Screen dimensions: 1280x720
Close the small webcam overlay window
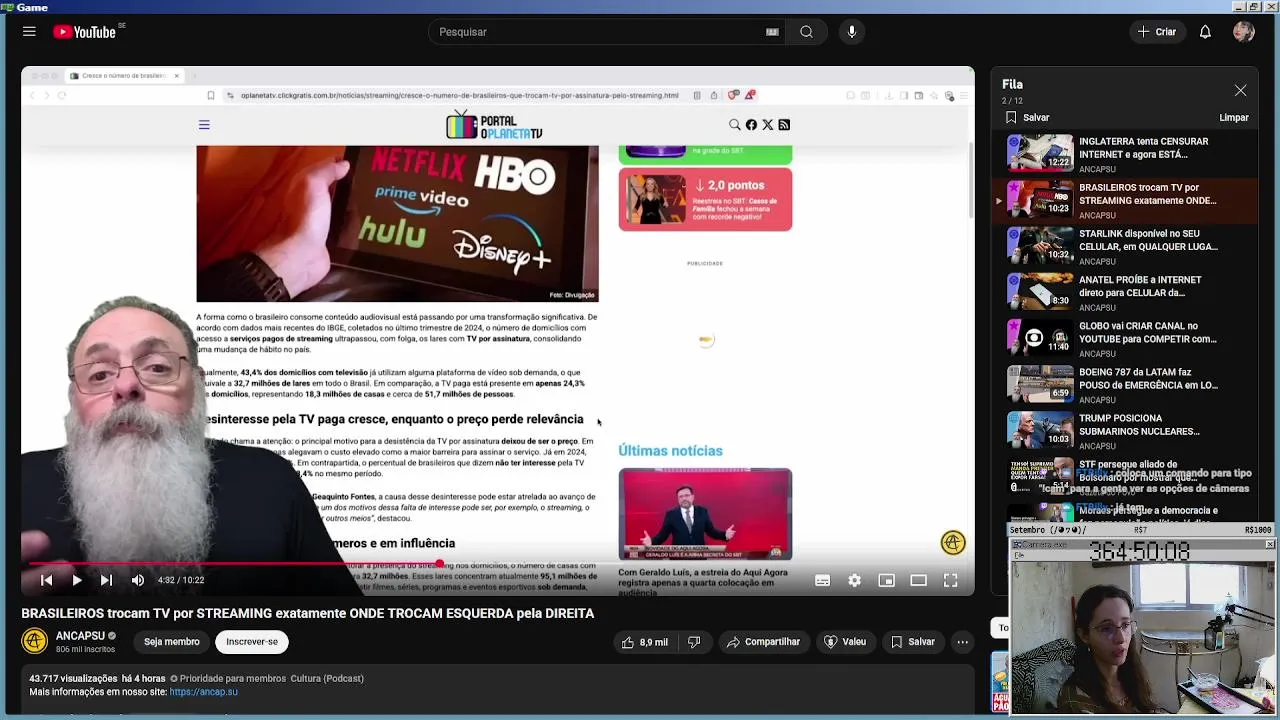(1269, 545)
